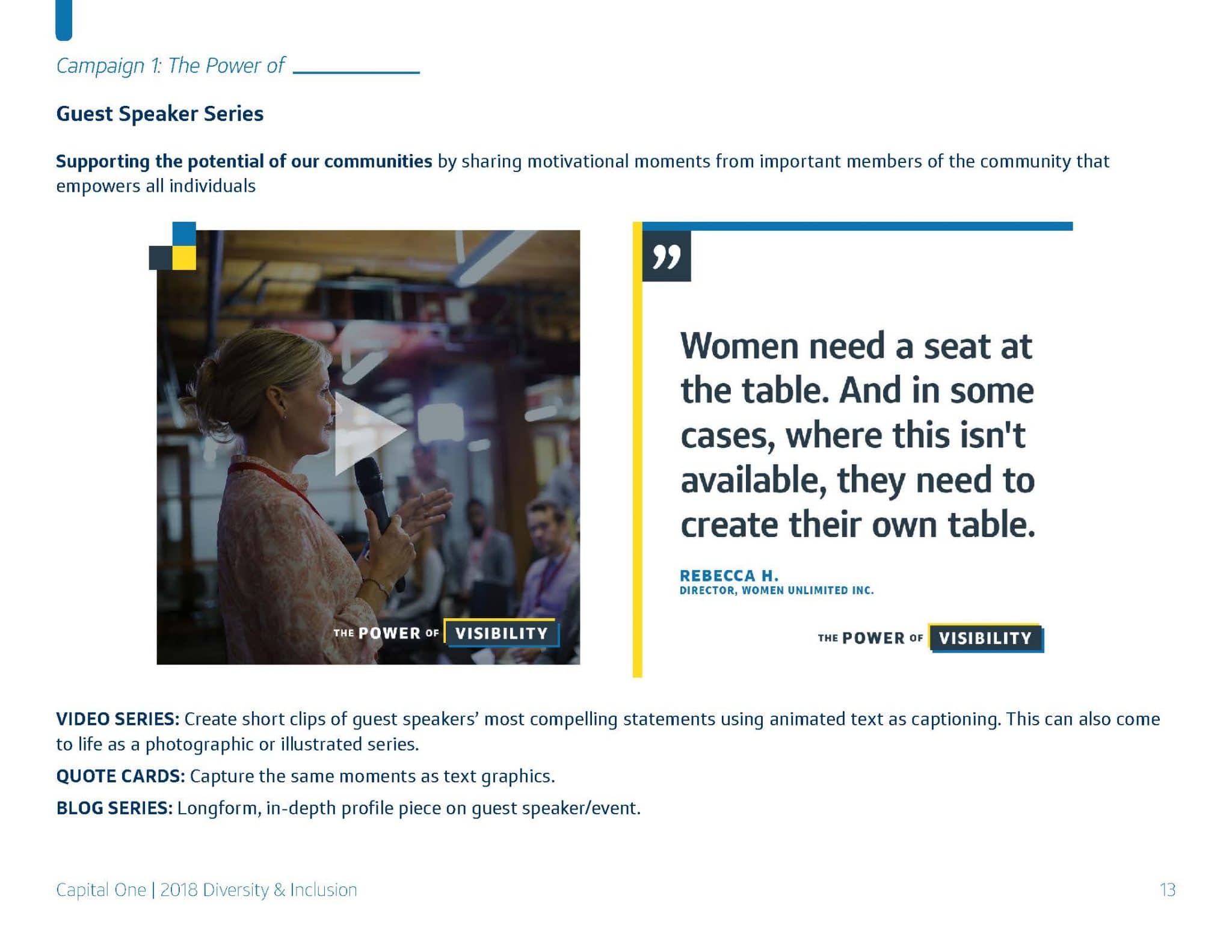Screen dimensions: 1232x952
Task: Click the yellow vertical bar beside the quote
Action: [637, 450]
